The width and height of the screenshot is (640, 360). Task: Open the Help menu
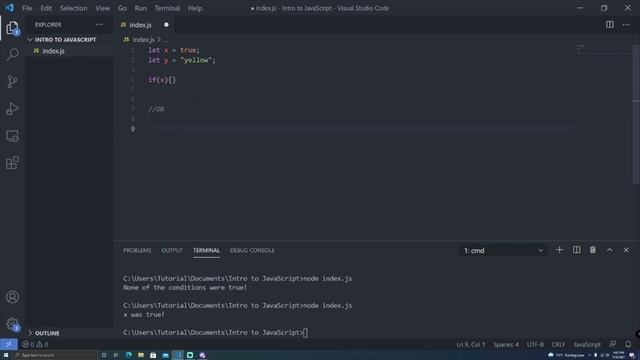pos(195,8)
